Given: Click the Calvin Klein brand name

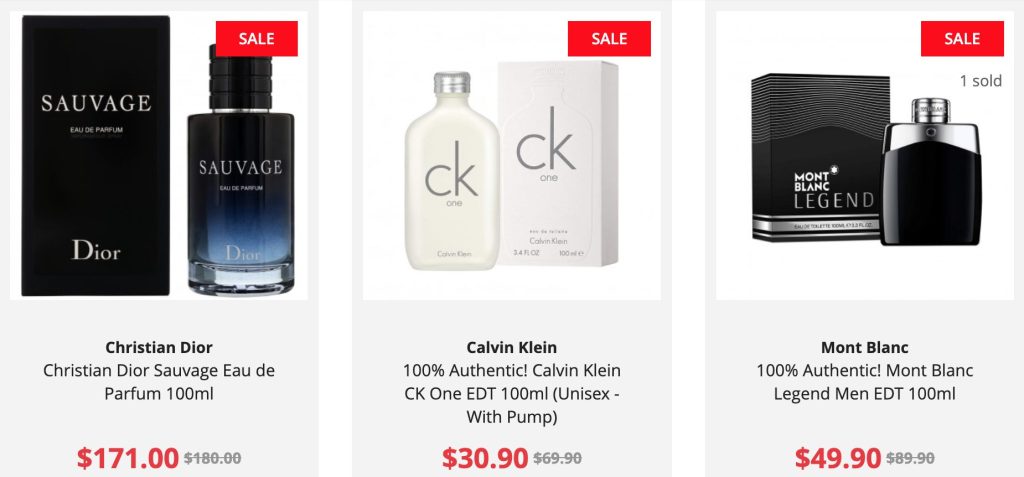Looking at the screenshot, I should (x=511, y=347).
